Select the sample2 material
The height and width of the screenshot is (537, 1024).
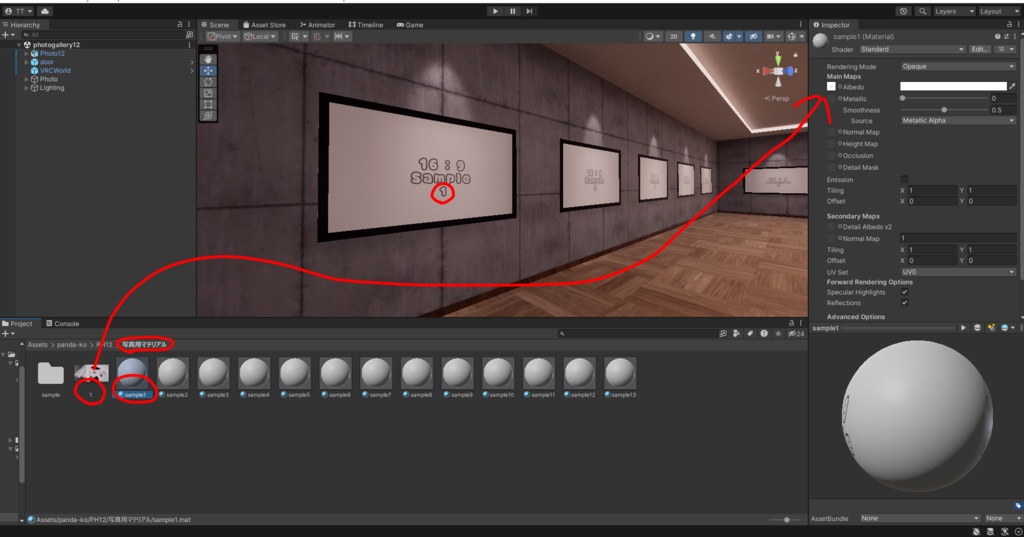tap(173, 378)
